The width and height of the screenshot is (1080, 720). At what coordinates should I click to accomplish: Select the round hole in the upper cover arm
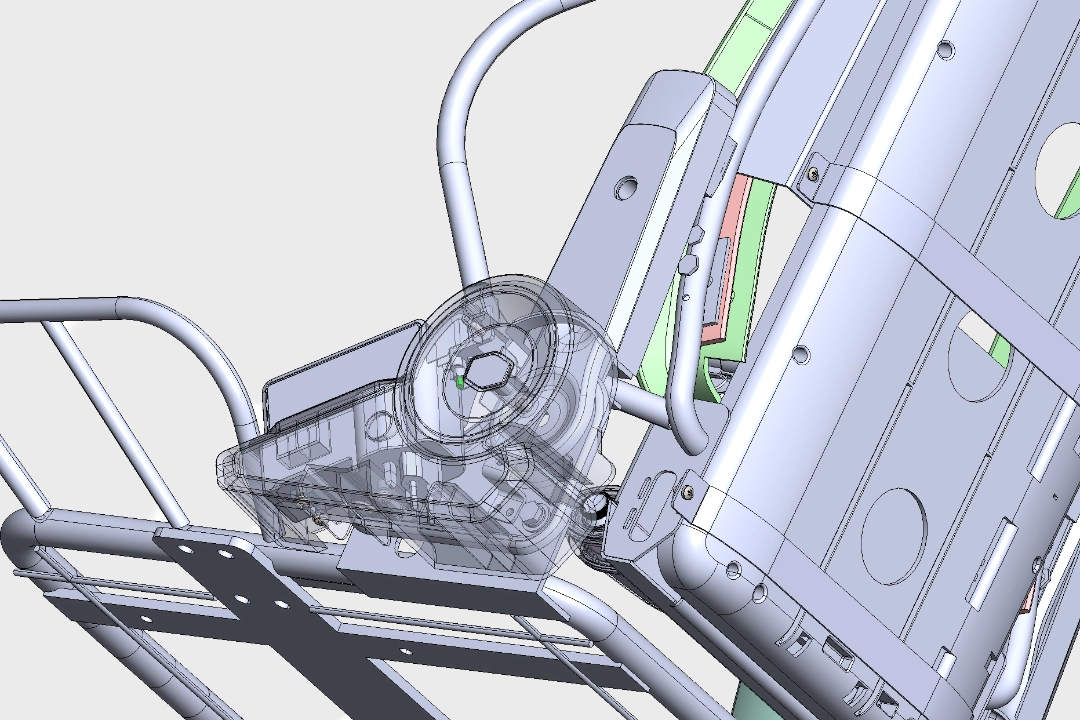(626, 187)
